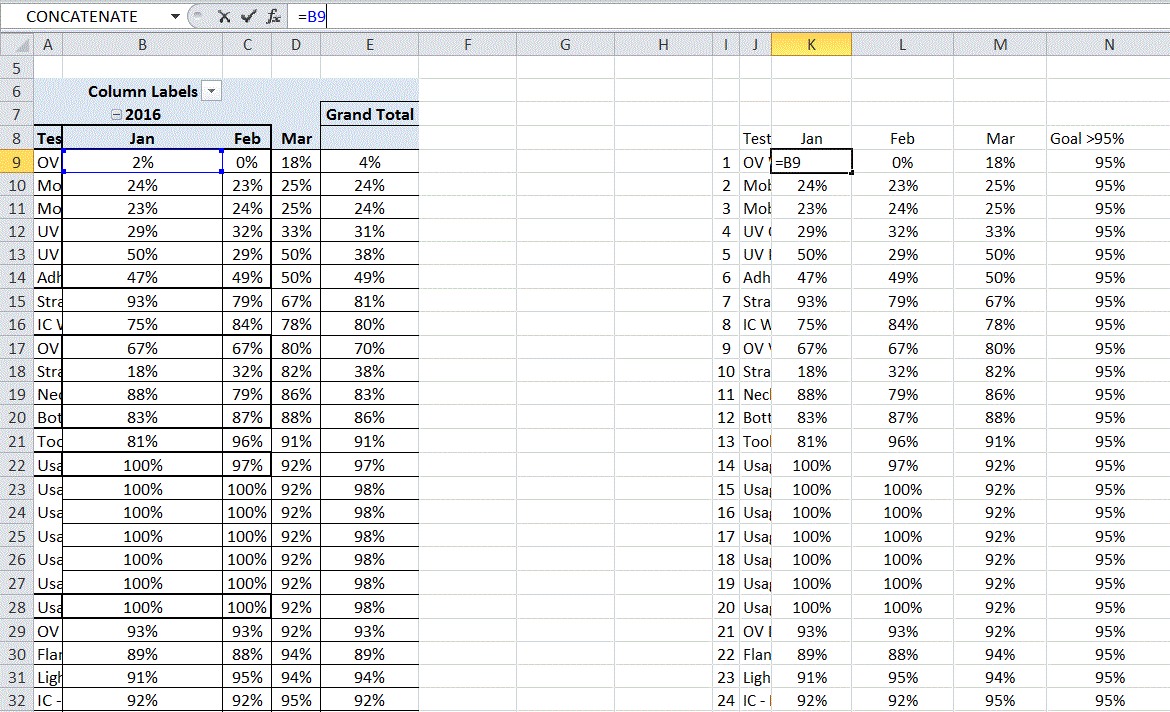Click the Grand Total header cell

[369, 114]
